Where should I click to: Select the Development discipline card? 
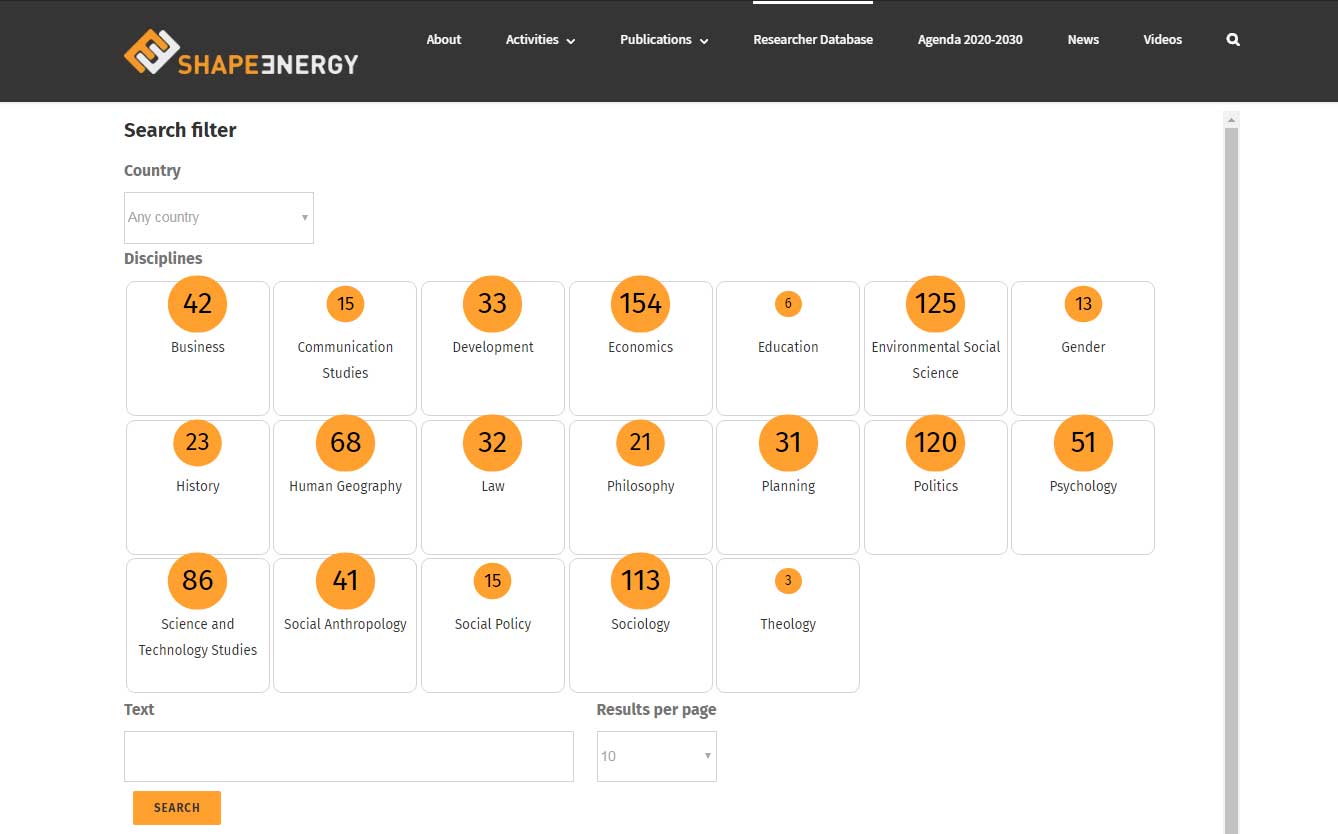click(493, 348)
